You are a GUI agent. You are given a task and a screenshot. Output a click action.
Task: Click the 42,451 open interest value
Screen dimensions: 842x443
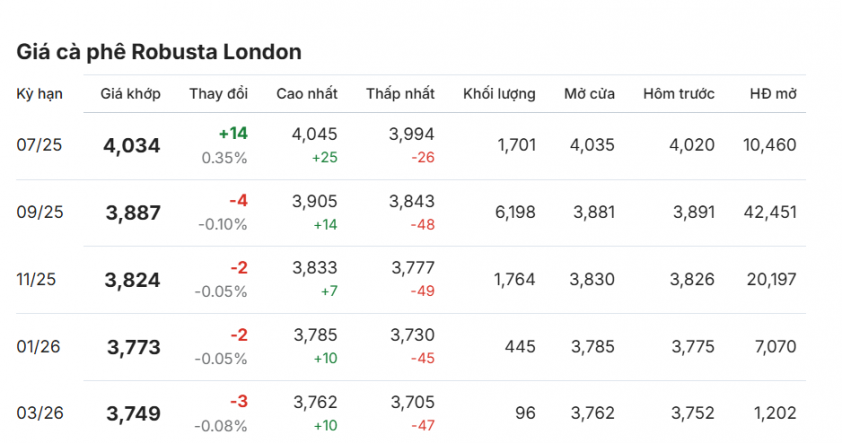(x=770, y=212)
